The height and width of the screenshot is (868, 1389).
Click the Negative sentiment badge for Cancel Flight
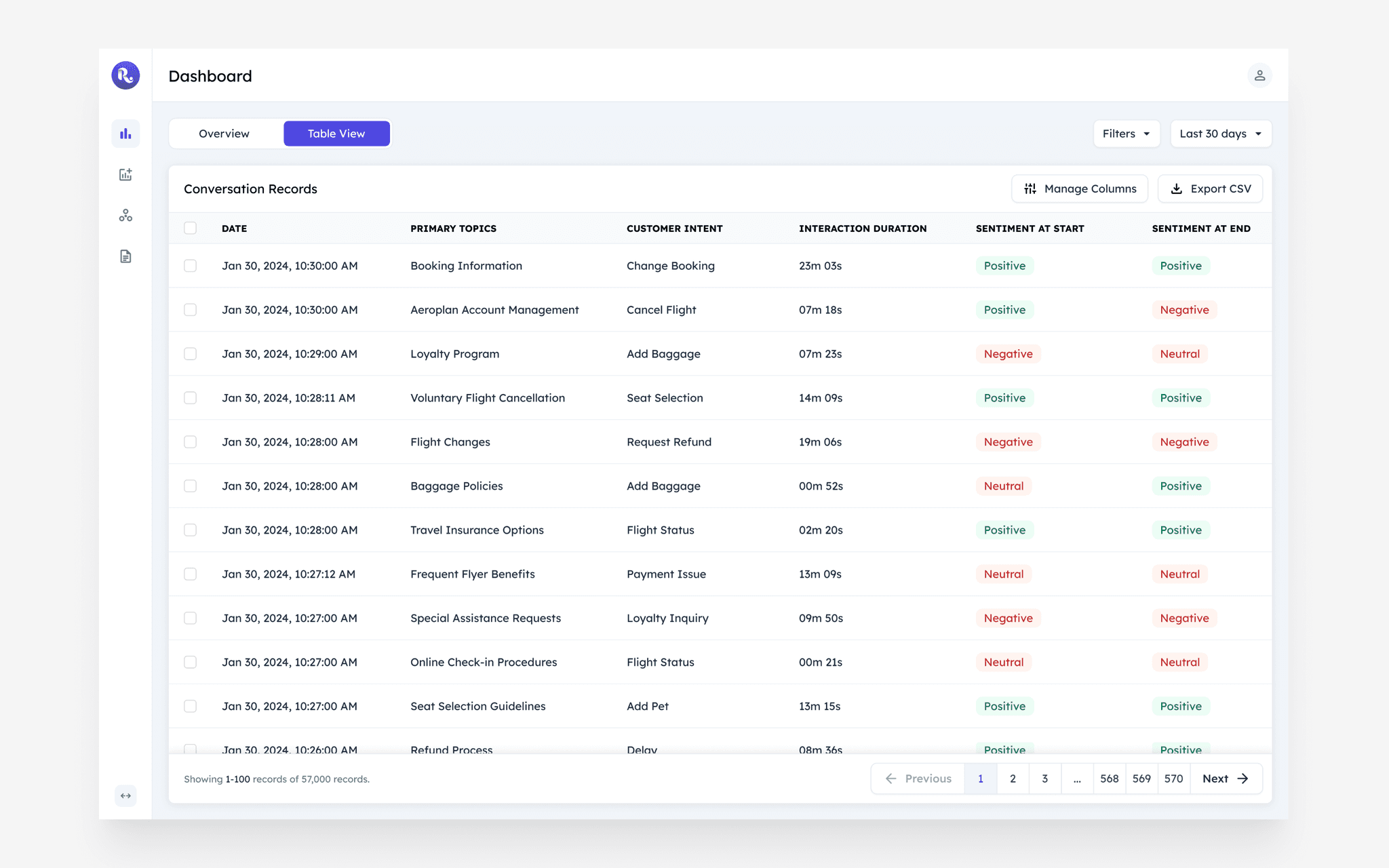(1184, 310)
